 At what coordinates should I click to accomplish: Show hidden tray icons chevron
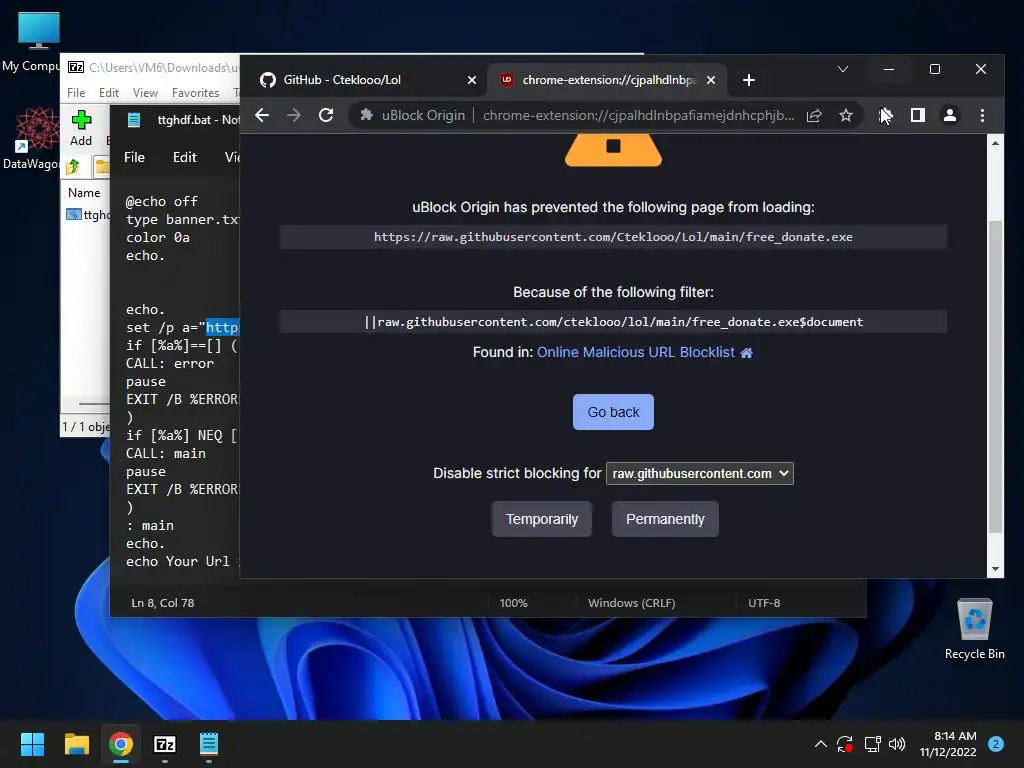pos(821,744)
